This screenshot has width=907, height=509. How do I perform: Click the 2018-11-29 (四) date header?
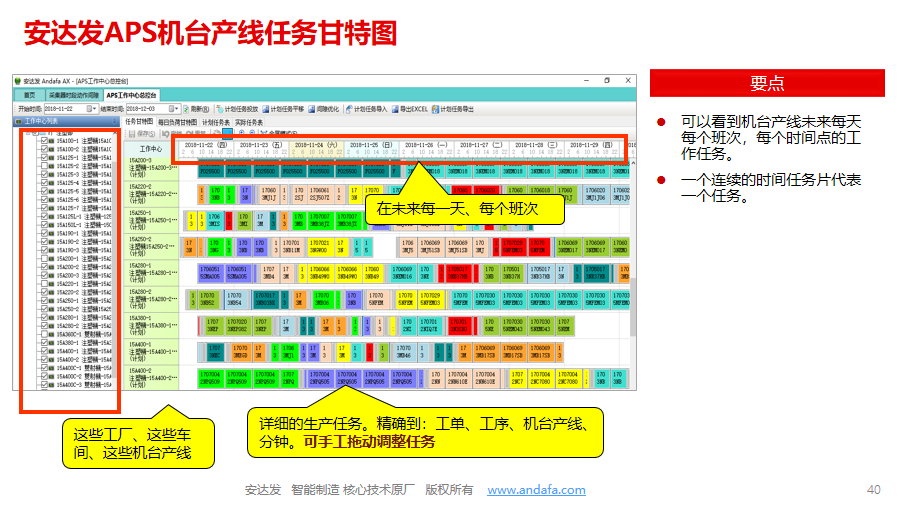591,145
